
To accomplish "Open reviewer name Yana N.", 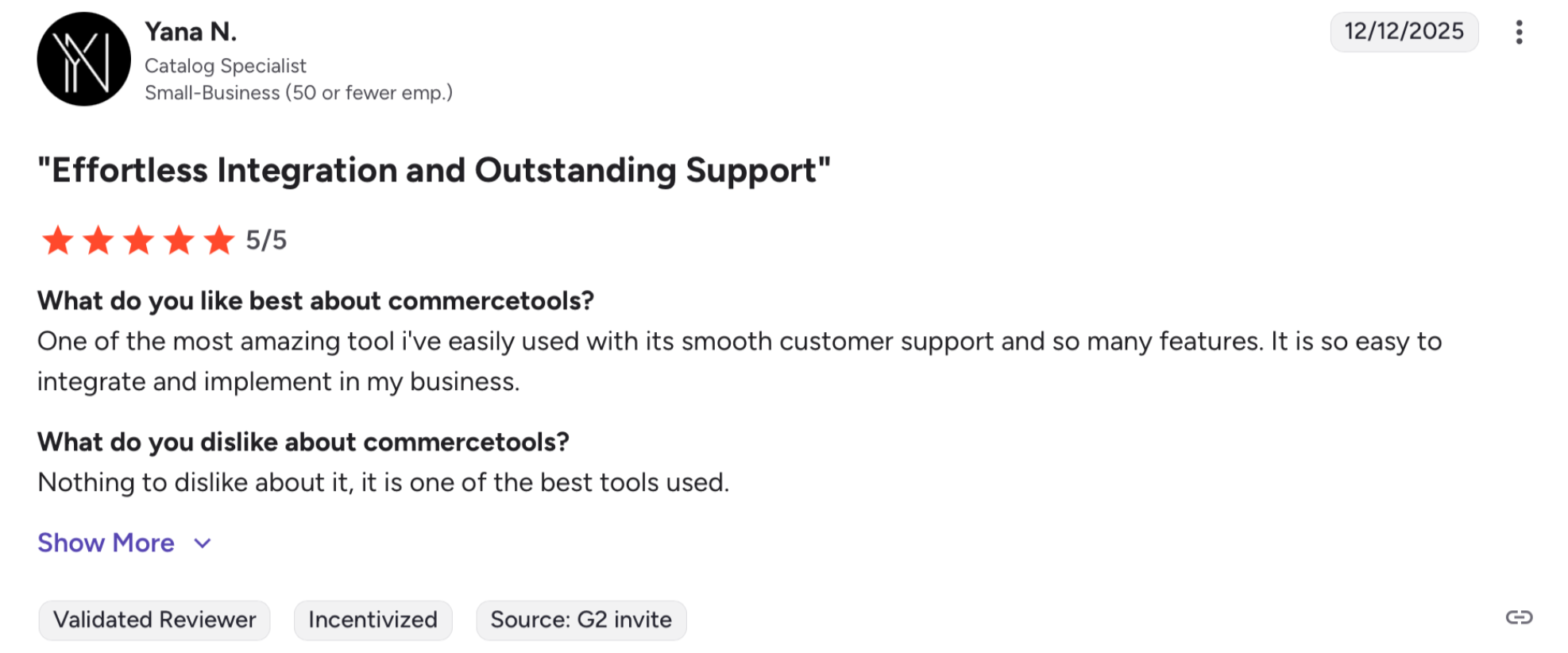I will (x=191, y=32).
